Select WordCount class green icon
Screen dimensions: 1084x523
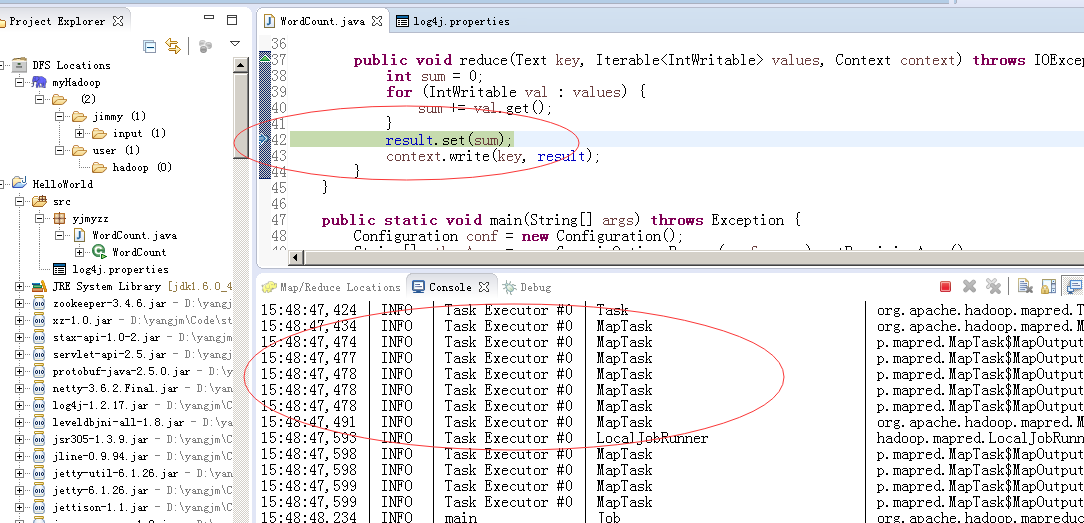tap(99, 252)
